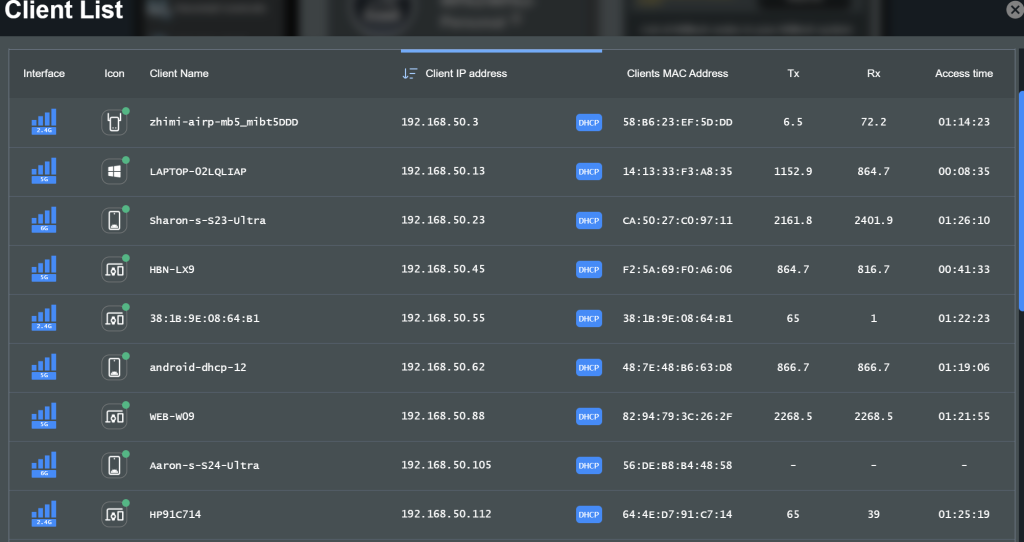Click the Windows icon for LAPTOP-O2LQLIAP
Viewport: 1024px width, 542px height.
click(x=114, y=171)
